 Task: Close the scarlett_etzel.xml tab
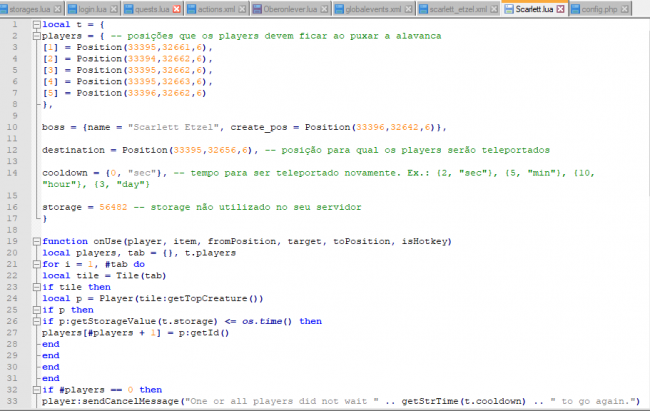pos(494,9)
